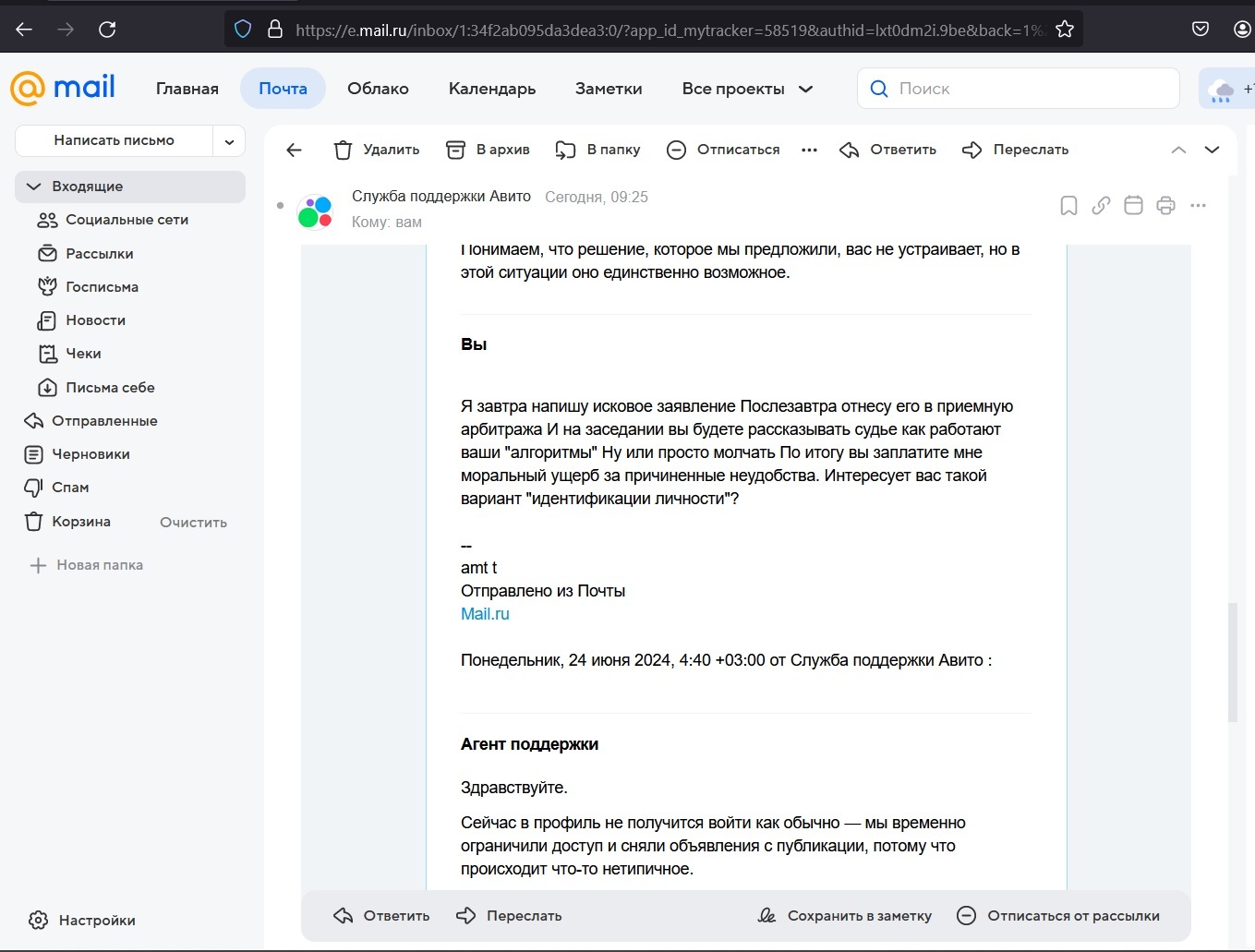The image size is (1255, 952).
Task: Go to previous email up chevron
Action: coord(1178,150)
